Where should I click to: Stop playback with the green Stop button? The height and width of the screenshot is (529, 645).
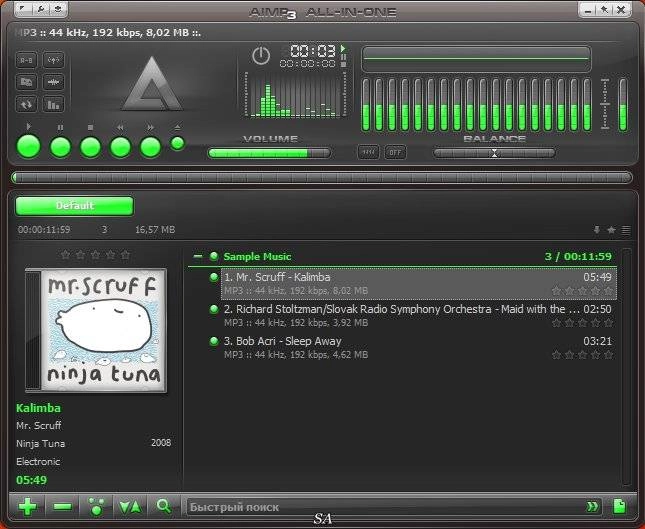point(90,147)
